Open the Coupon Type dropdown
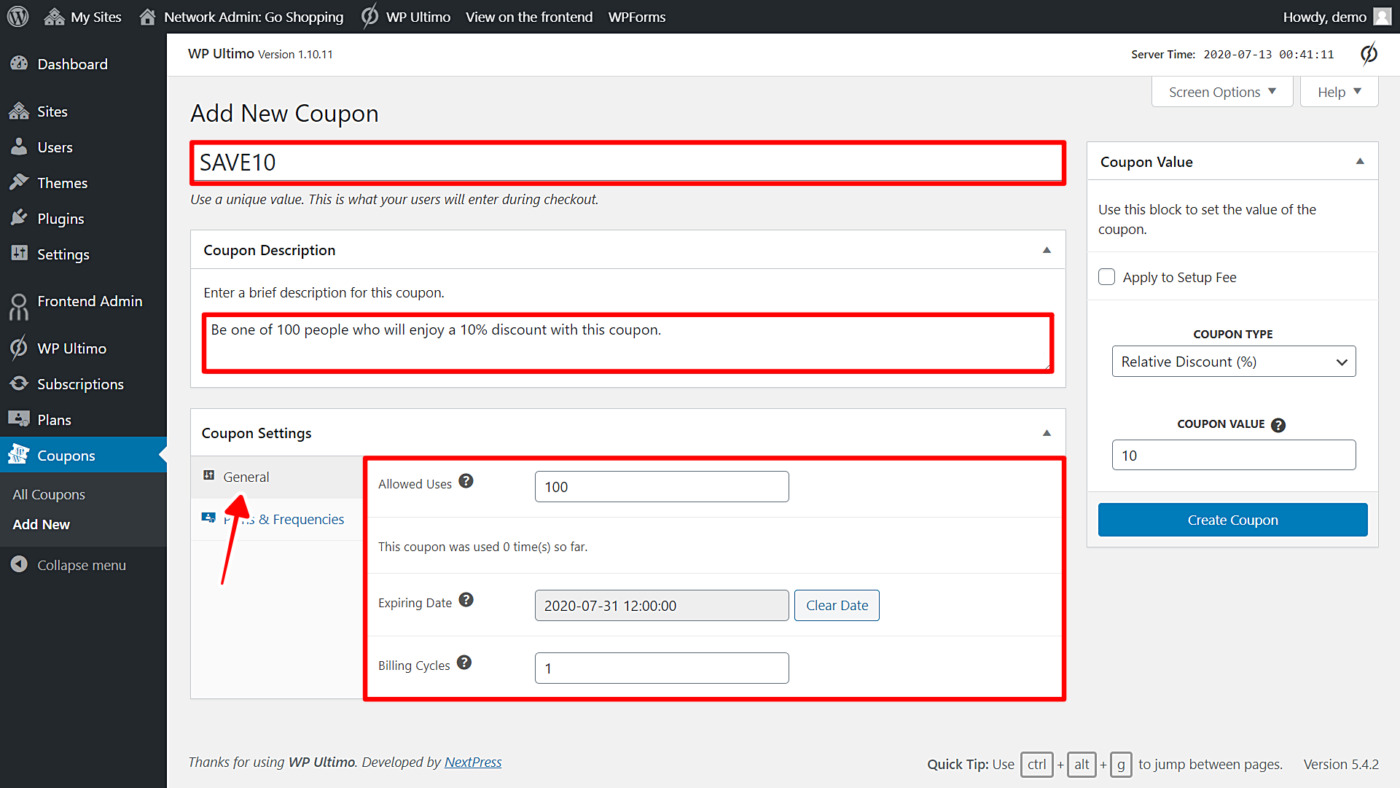 pos(1234,361)
